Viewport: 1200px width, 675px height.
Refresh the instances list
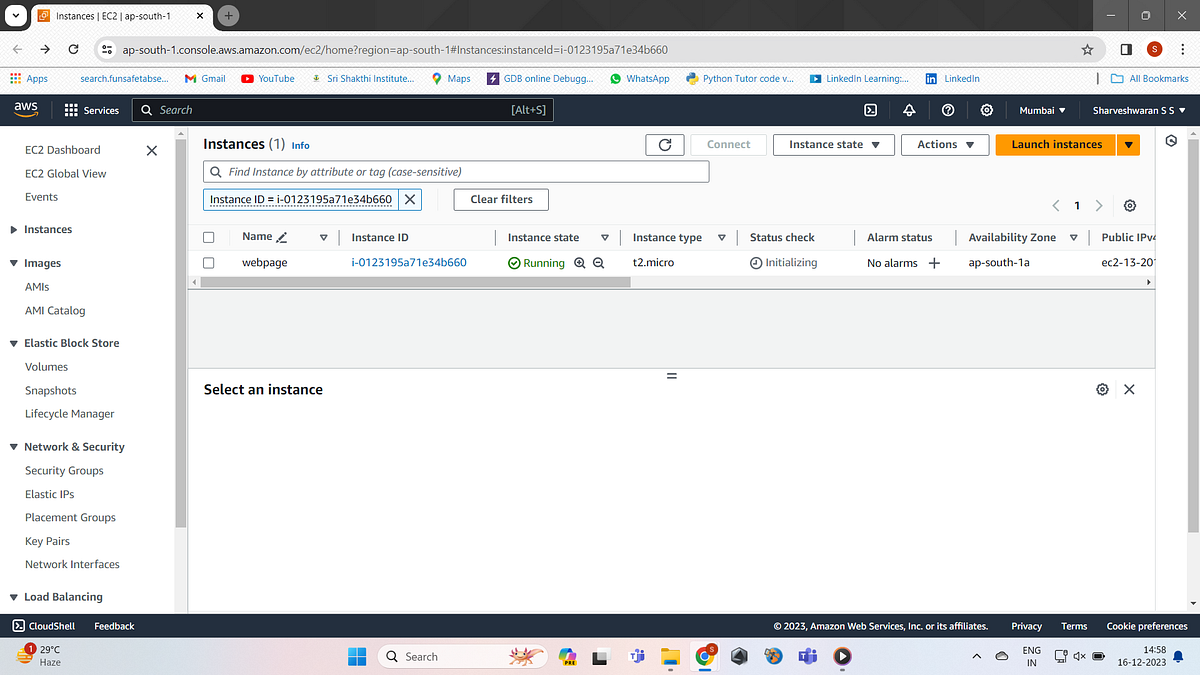[x=664, y=144]
